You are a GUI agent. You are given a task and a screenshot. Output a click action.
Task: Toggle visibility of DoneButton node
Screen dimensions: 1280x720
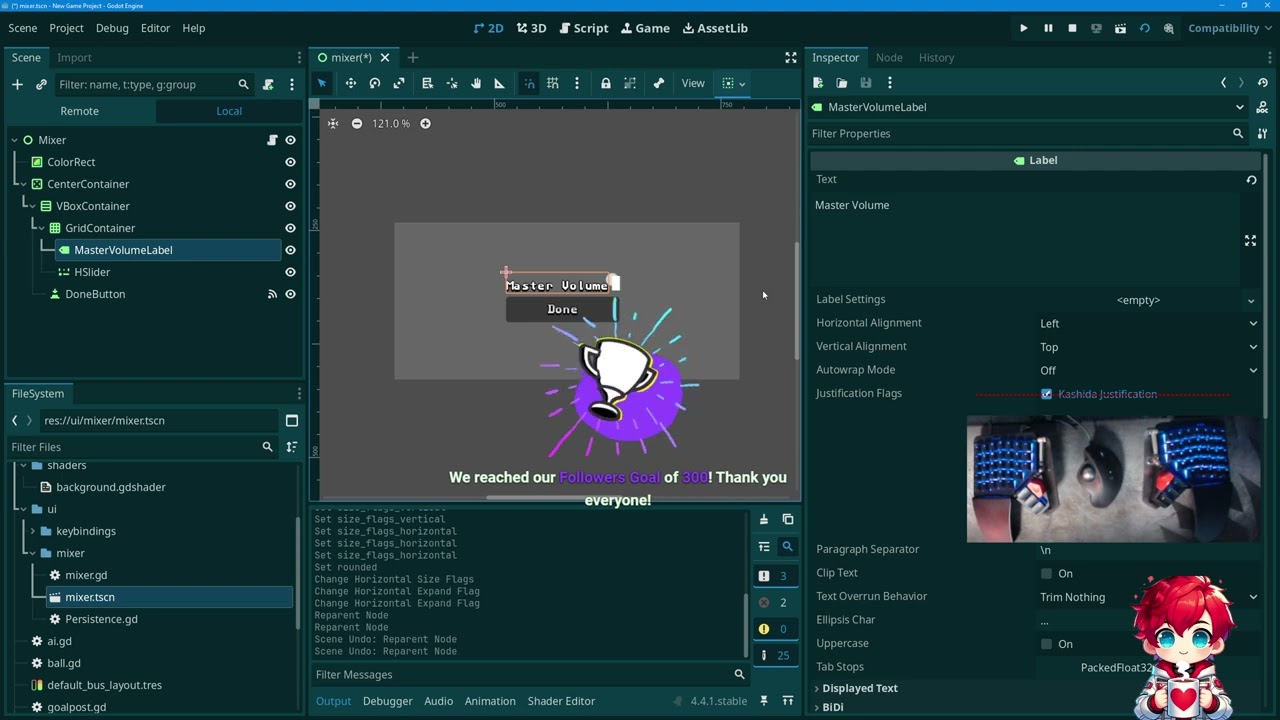[x=290, y=294]
